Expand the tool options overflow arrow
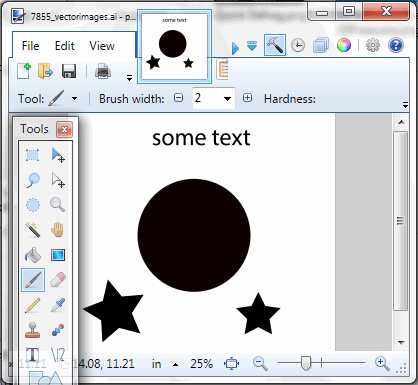 [405, 105]
